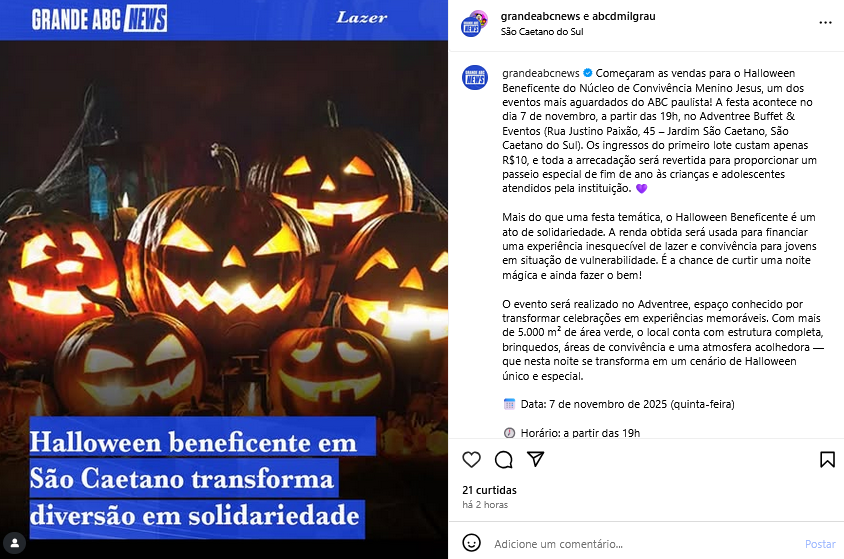844x559 pixels.
Task: Open the grandeabcnews profile picture in the header
Action: (x=474, y=24)
